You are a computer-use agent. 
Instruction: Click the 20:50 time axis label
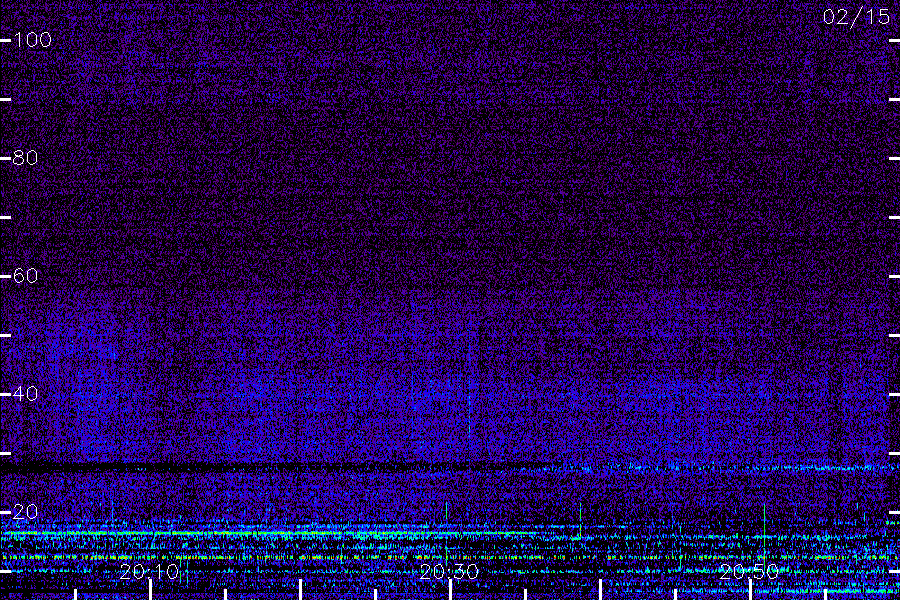pos(749,572)
